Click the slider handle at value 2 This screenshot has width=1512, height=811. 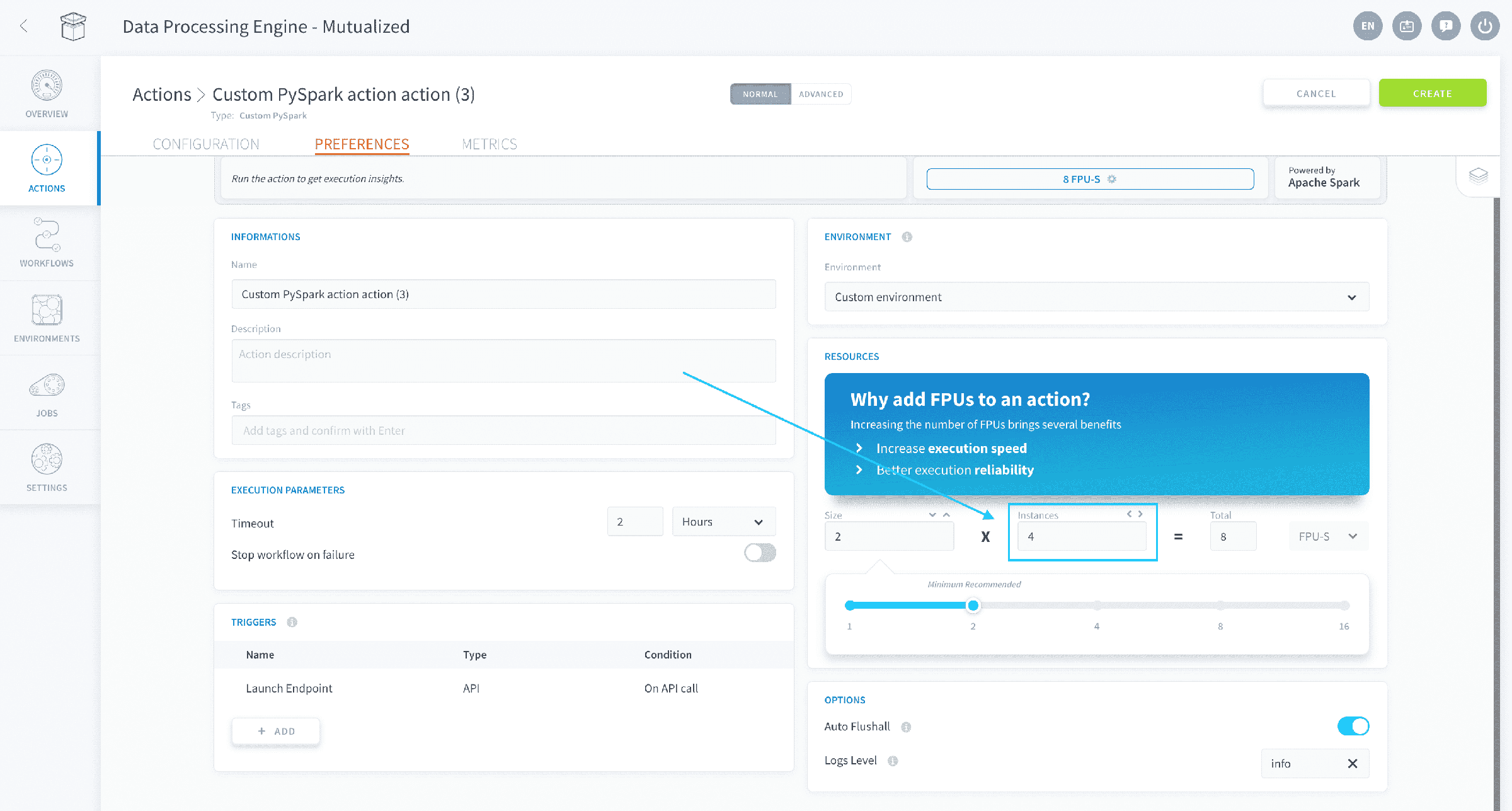973,606
